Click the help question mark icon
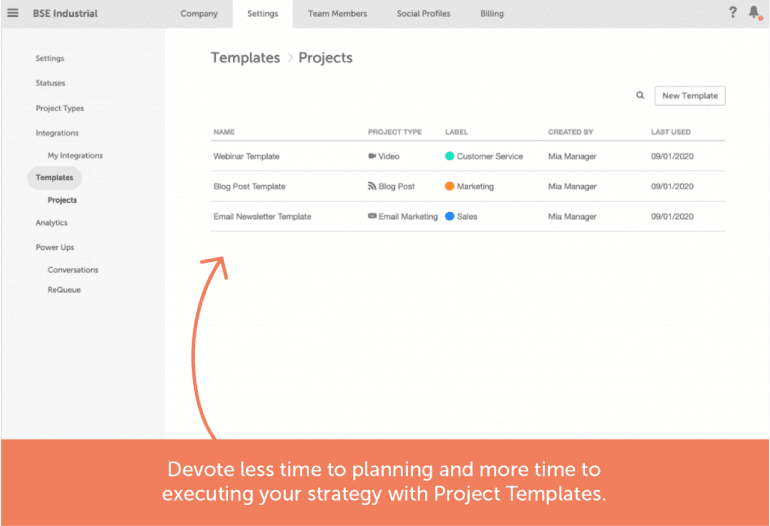Viewport: 770px width, 526px height. pyautogui.click(x=733, y=12)
